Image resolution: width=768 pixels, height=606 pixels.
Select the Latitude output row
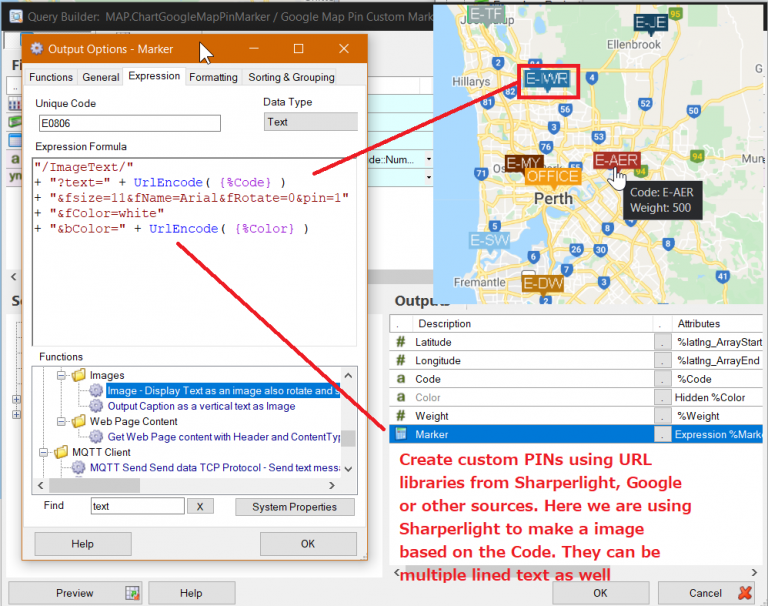(576, 342)
